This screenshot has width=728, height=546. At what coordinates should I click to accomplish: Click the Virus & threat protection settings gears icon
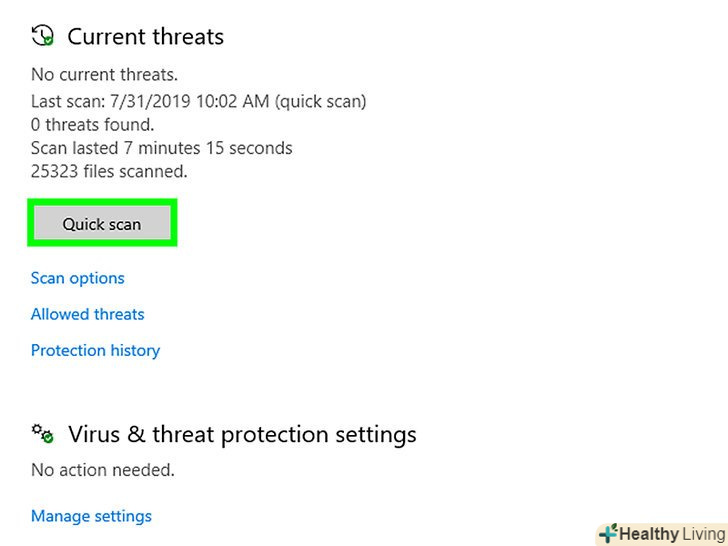42,434
